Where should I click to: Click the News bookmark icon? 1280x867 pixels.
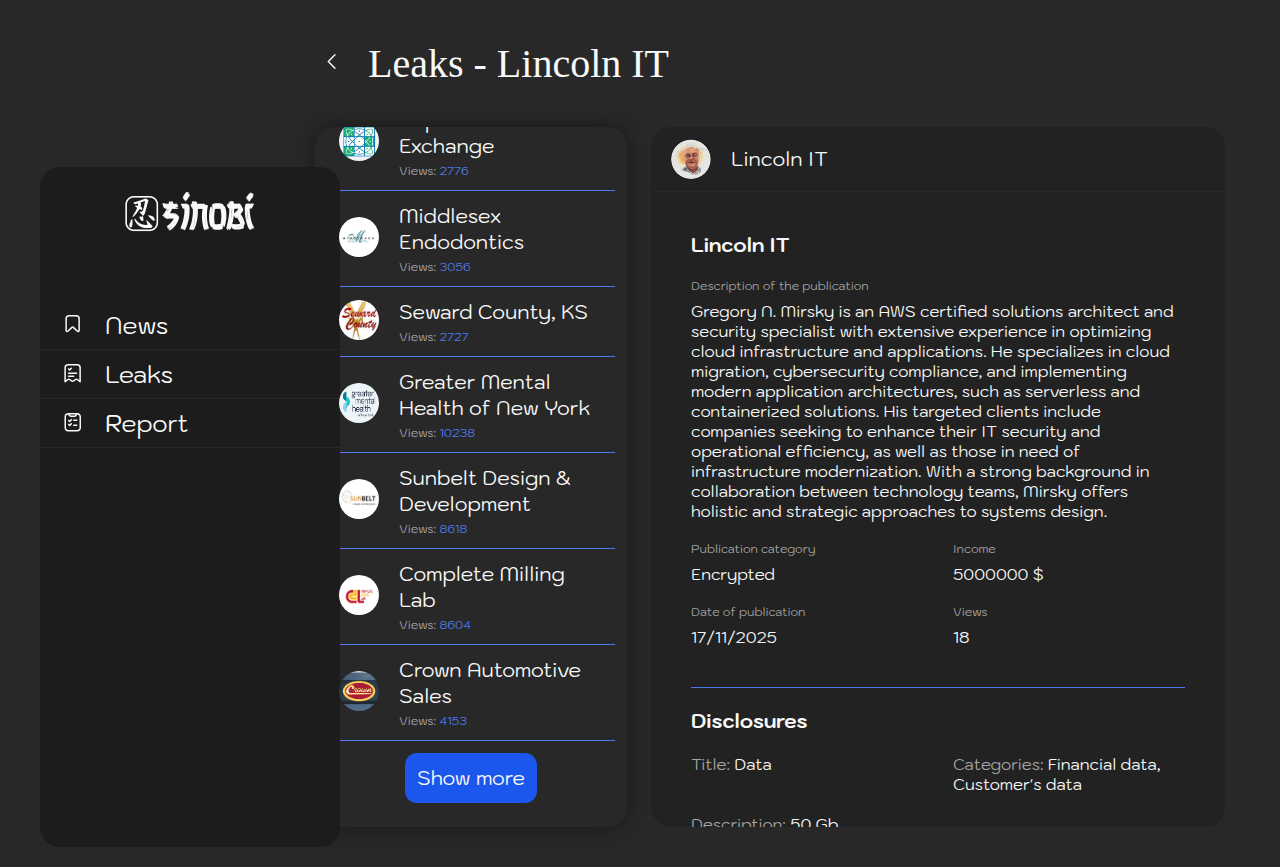tap(73, 324)
